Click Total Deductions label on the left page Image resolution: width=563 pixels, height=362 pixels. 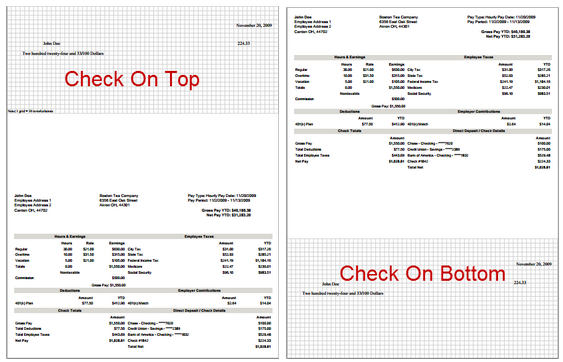(x=28, y=329)
